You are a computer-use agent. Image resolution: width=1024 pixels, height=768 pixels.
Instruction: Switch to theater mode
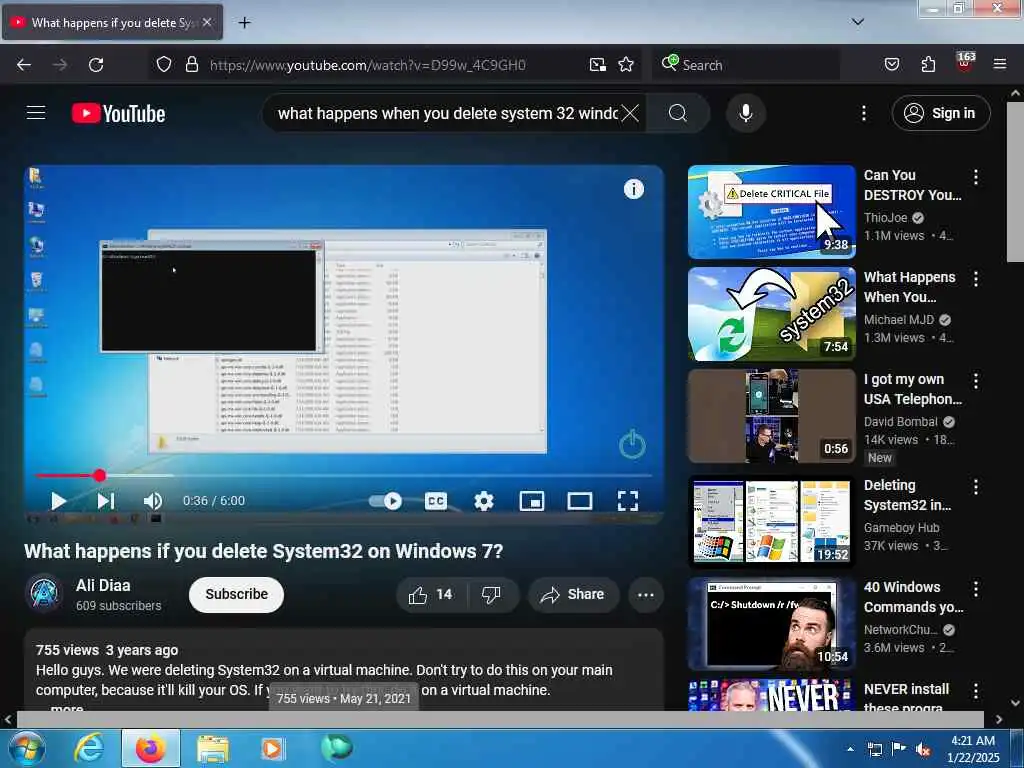pos(580,501)
